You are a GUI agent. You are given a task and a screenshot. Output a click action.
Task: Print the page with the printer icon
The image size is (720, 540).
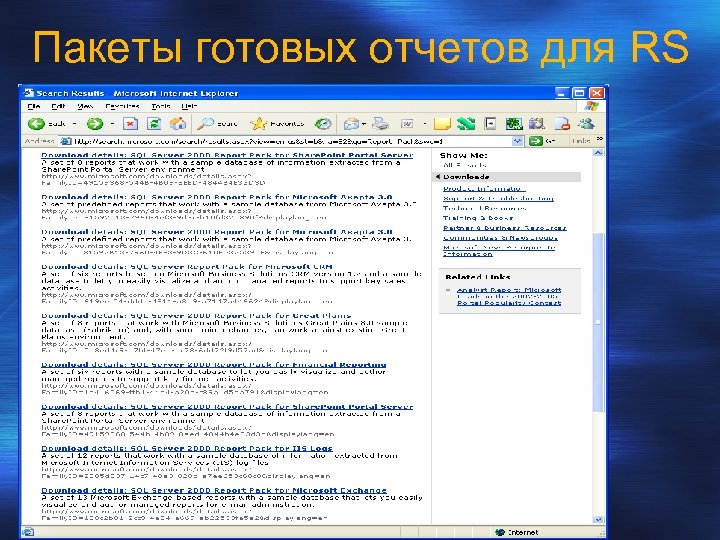click(x=380, y=124)
